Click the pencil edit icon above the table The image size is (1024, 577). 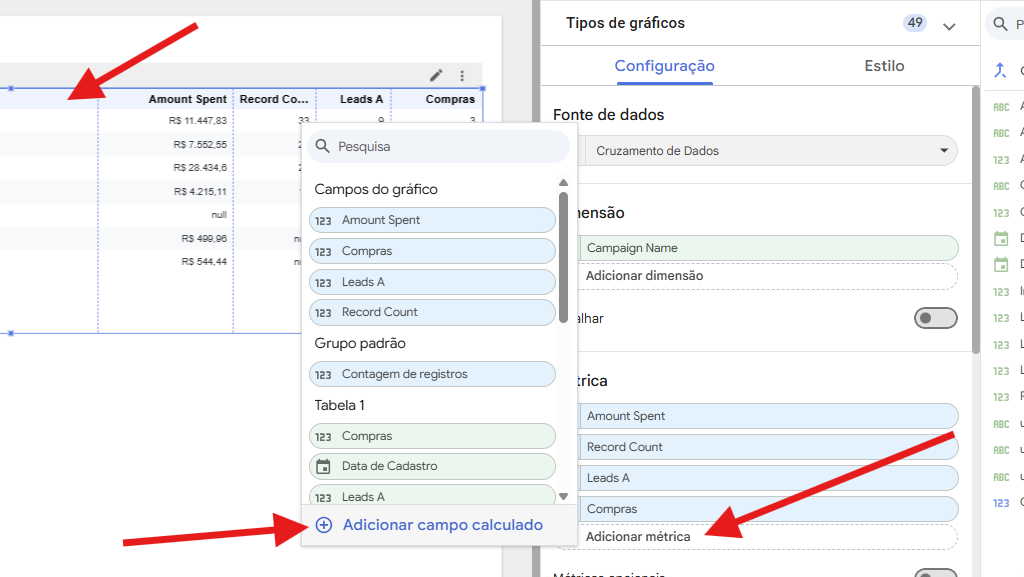point(436,76)
